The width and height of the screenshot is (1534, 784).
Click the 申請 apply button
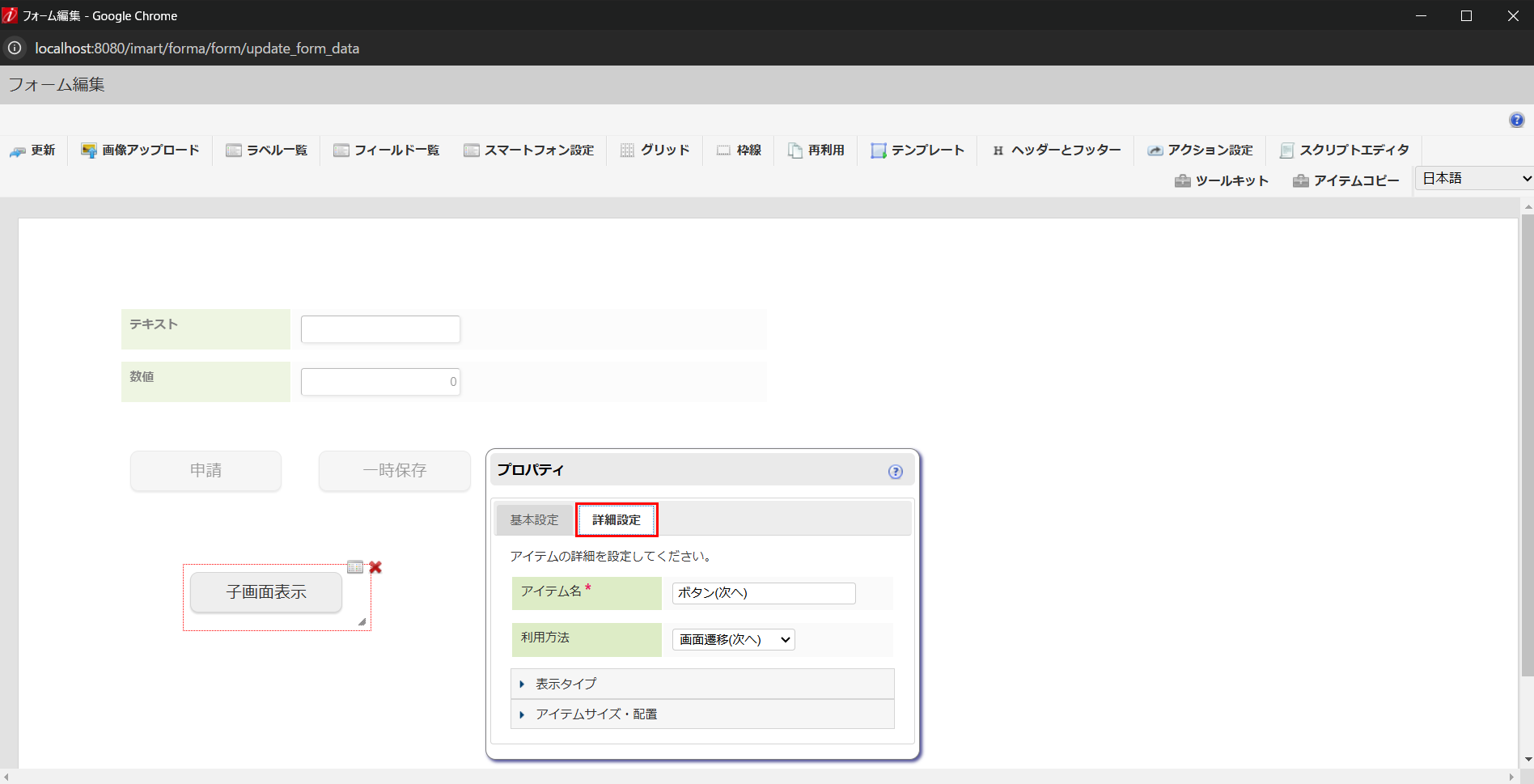[x=205, y=470]
